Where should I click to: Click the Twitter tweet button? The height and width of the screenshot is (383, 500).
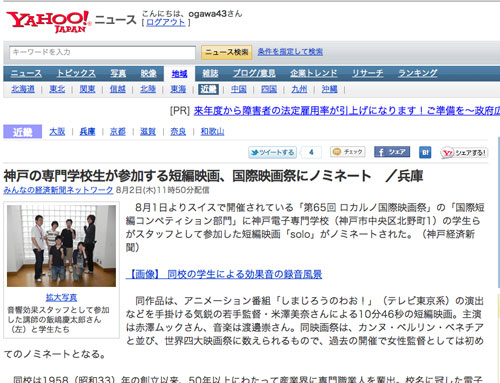272,152
